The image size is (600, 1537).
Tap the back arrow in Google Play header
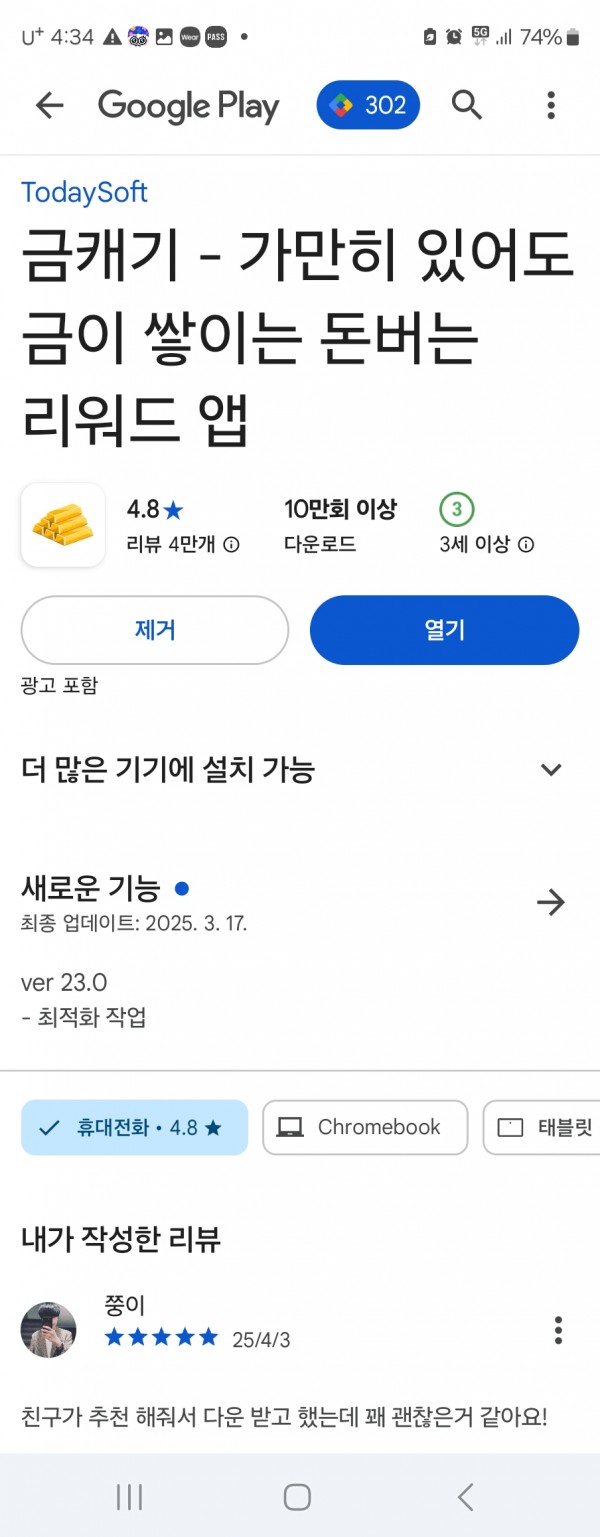pyautogui.click(x=49, y=105)
